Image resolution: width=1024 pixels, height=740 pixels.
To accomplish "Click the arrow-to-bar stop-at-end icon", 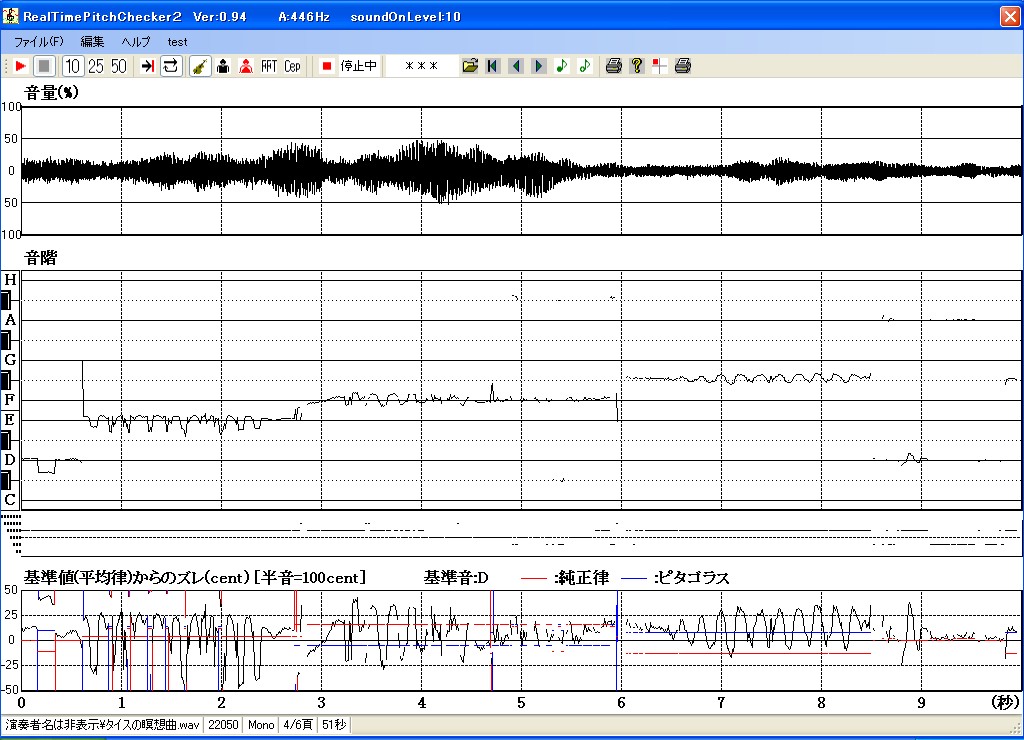I will (x=148, y=66).
